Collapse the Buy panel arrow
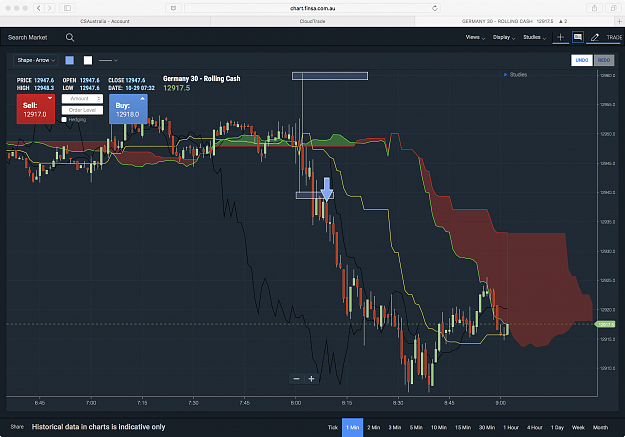Screen dimensions: 625x437 pos(142,98)
